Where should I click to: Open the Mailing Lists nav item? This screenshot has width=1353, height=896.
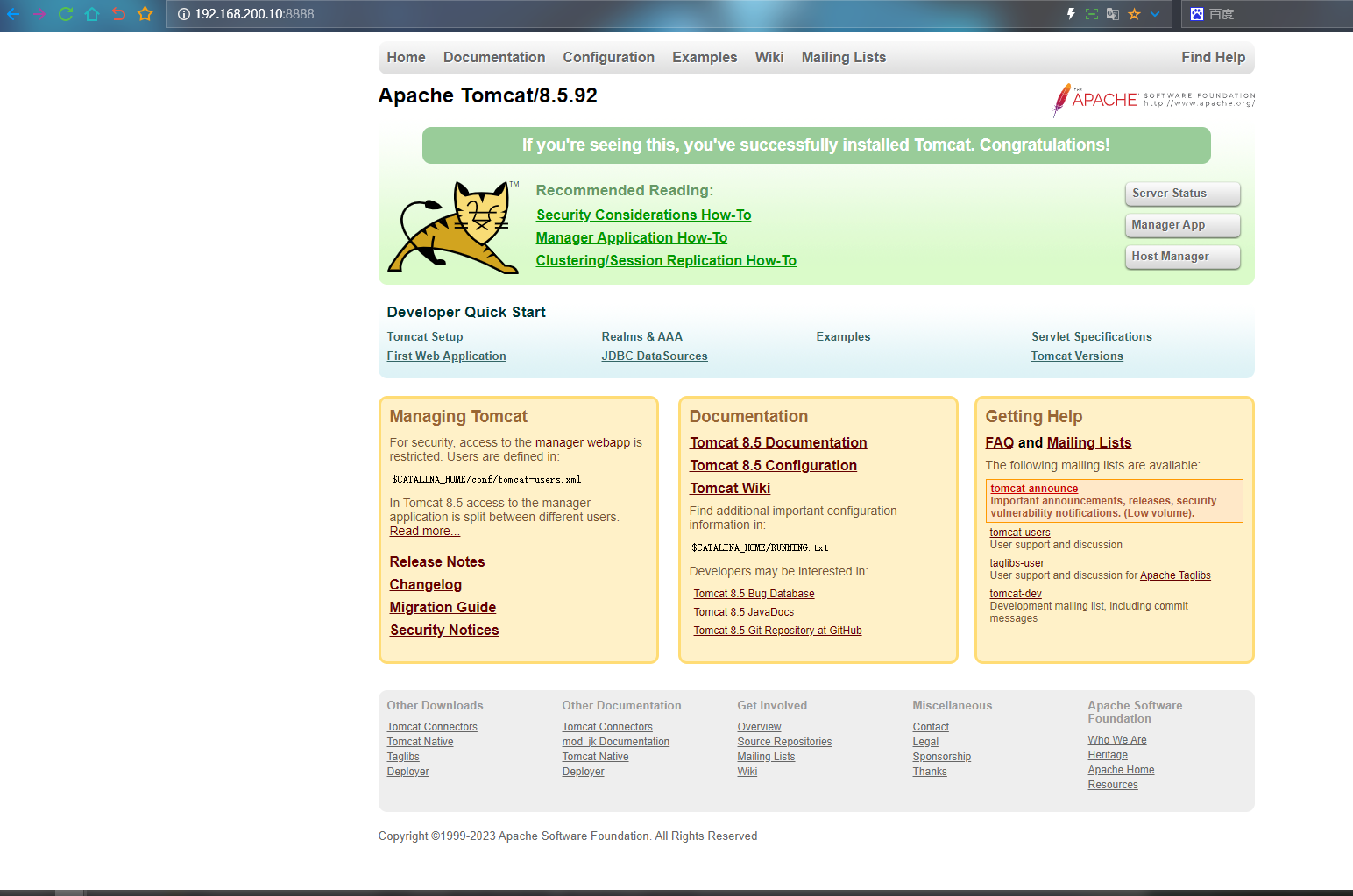[x=844, y=57]
